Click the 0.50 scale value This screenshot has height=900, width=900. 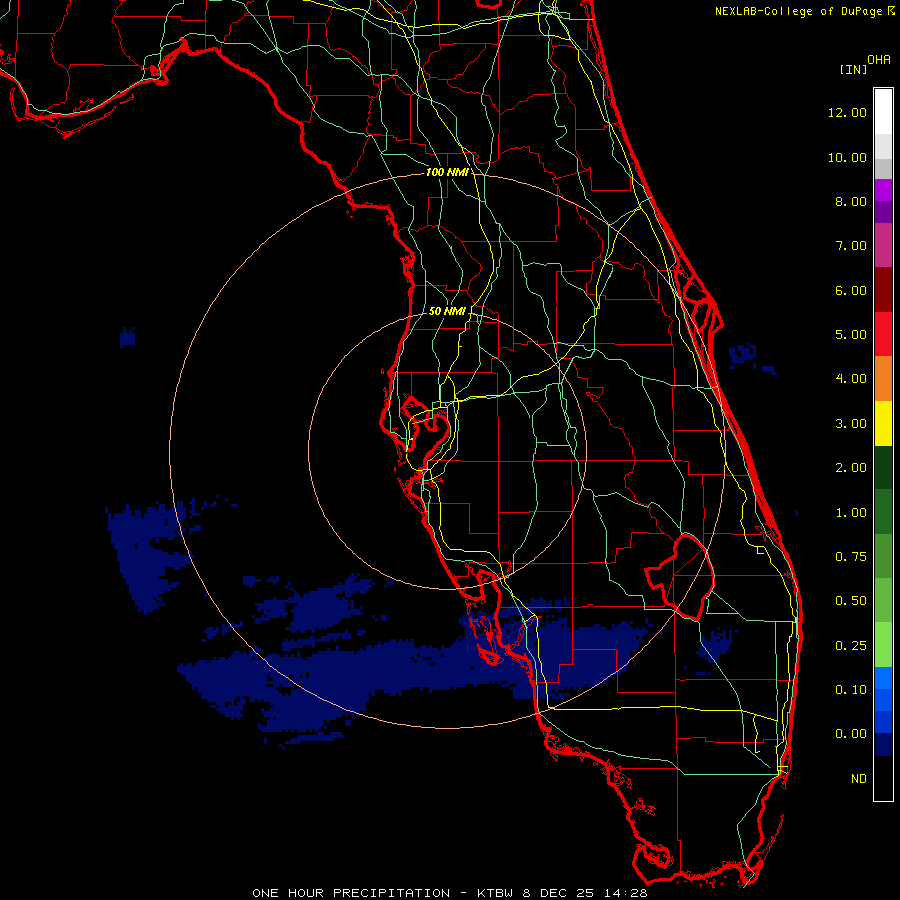click(851, 601)
